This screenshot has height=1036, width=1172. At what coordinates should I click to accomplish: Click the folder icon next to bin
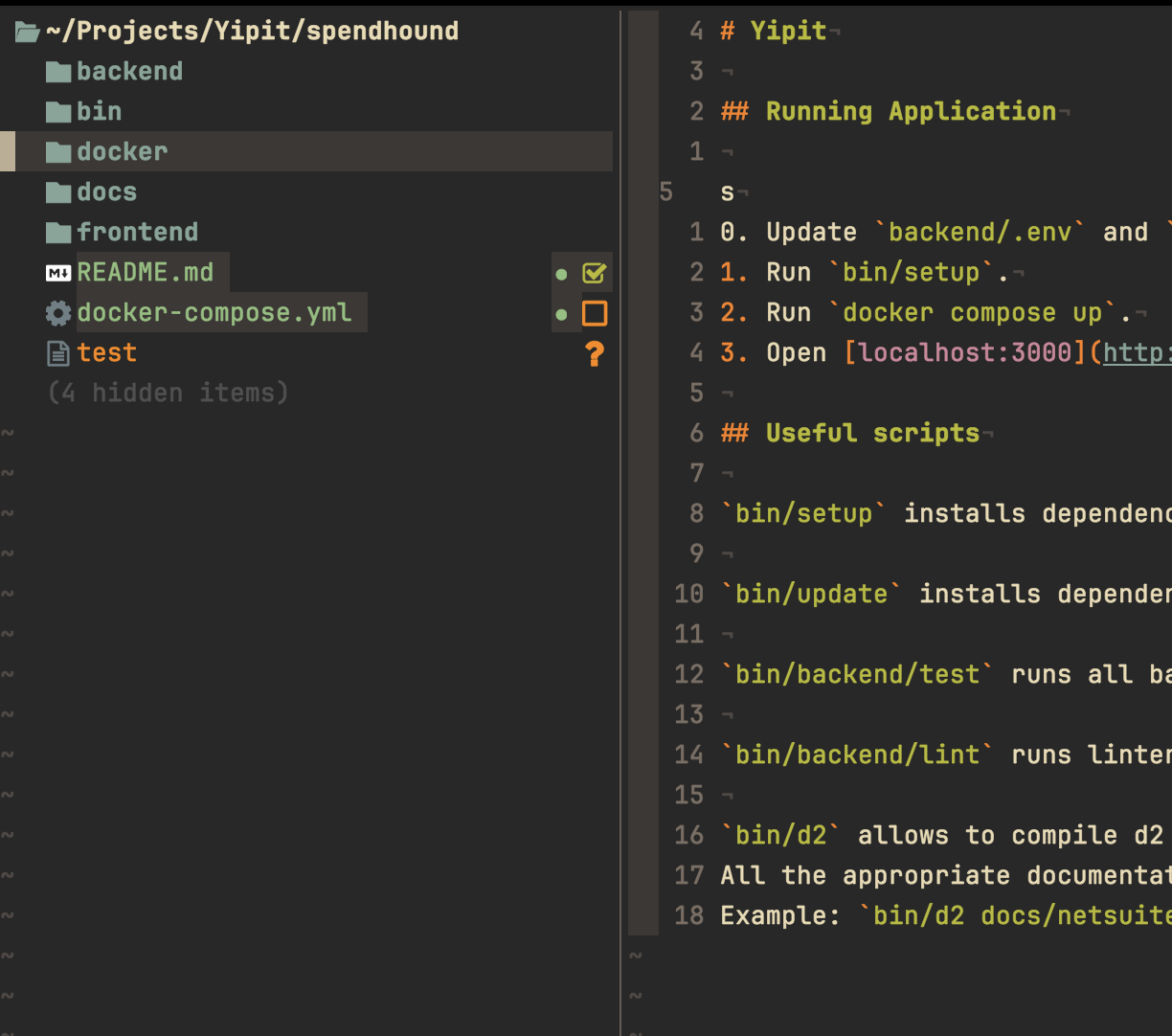tap(60, 111)
